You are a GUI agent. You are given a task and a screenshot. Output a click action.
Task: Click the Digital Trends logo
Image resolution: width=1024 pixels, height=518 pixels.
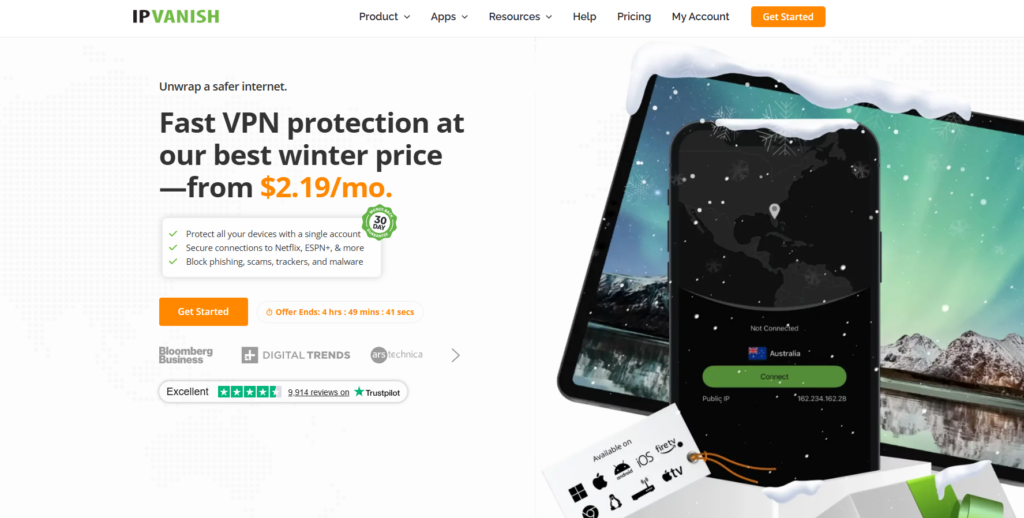296,355
